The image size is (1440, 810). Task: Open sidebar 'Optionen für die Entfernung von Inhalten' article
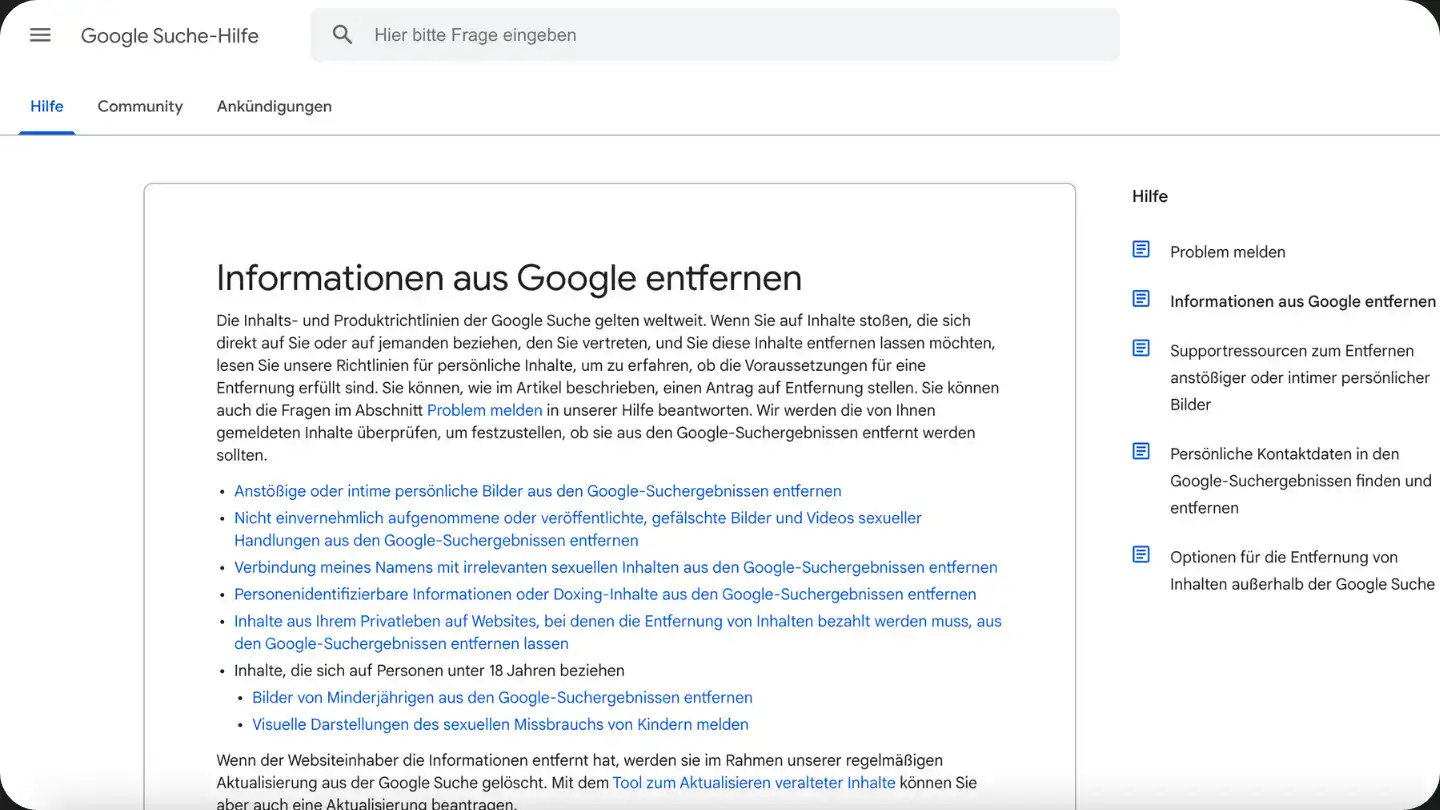[1302, 571]
